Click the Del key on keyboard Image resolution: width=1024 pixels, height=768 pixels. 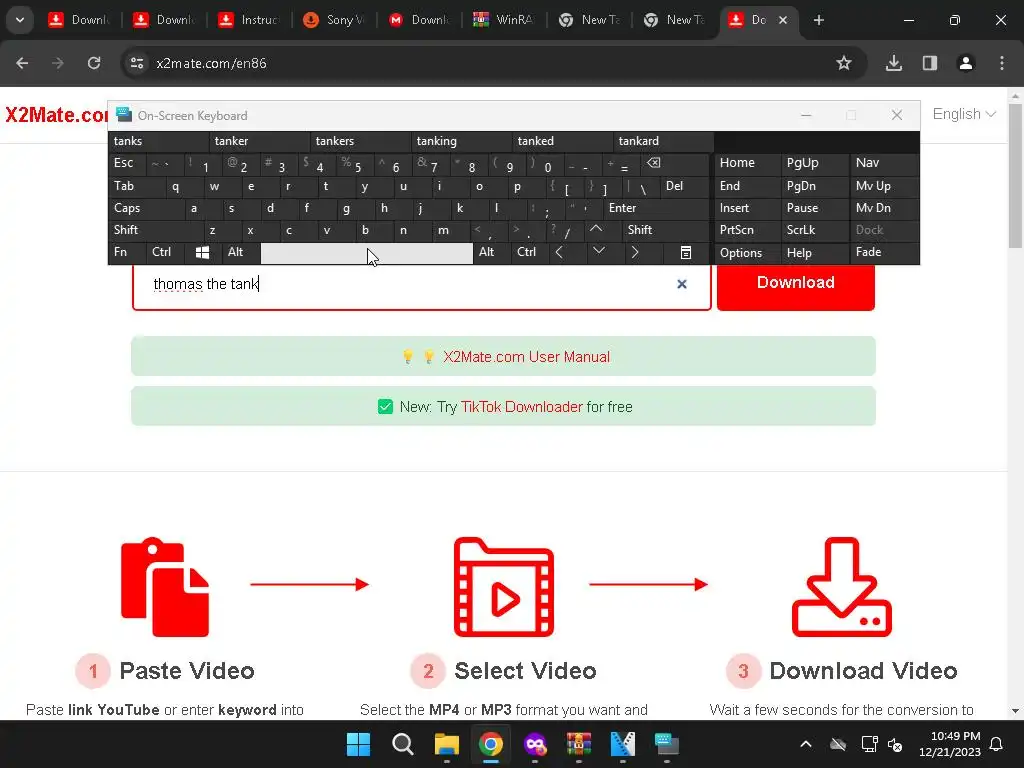684,186
